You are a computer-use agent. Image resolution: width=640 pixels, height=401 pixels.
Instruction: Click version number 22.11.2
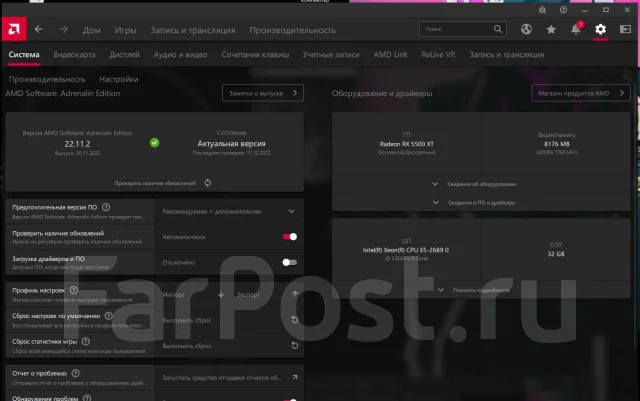[x=77, y=144]
